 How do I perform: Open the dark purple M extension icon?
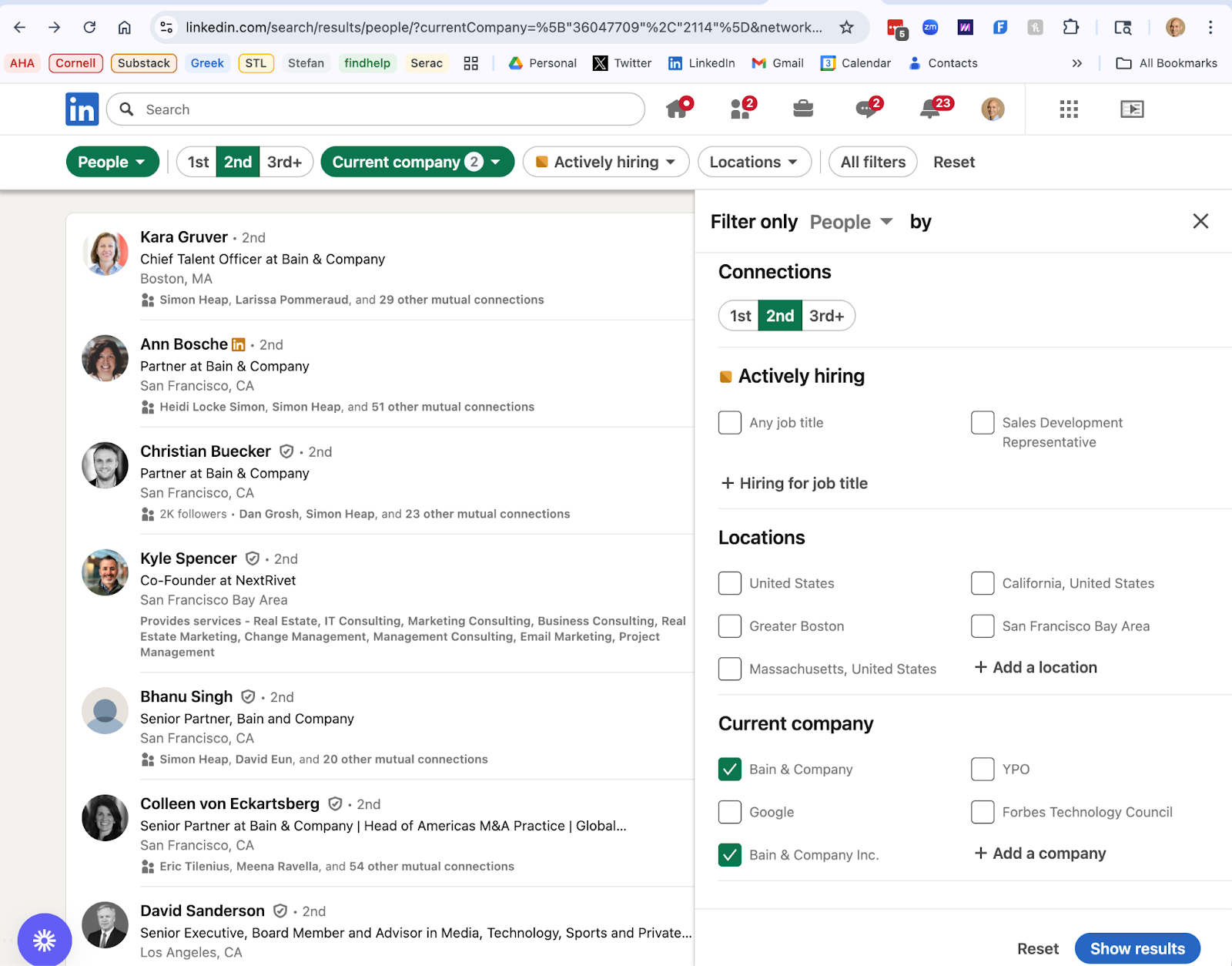(965, 28)
